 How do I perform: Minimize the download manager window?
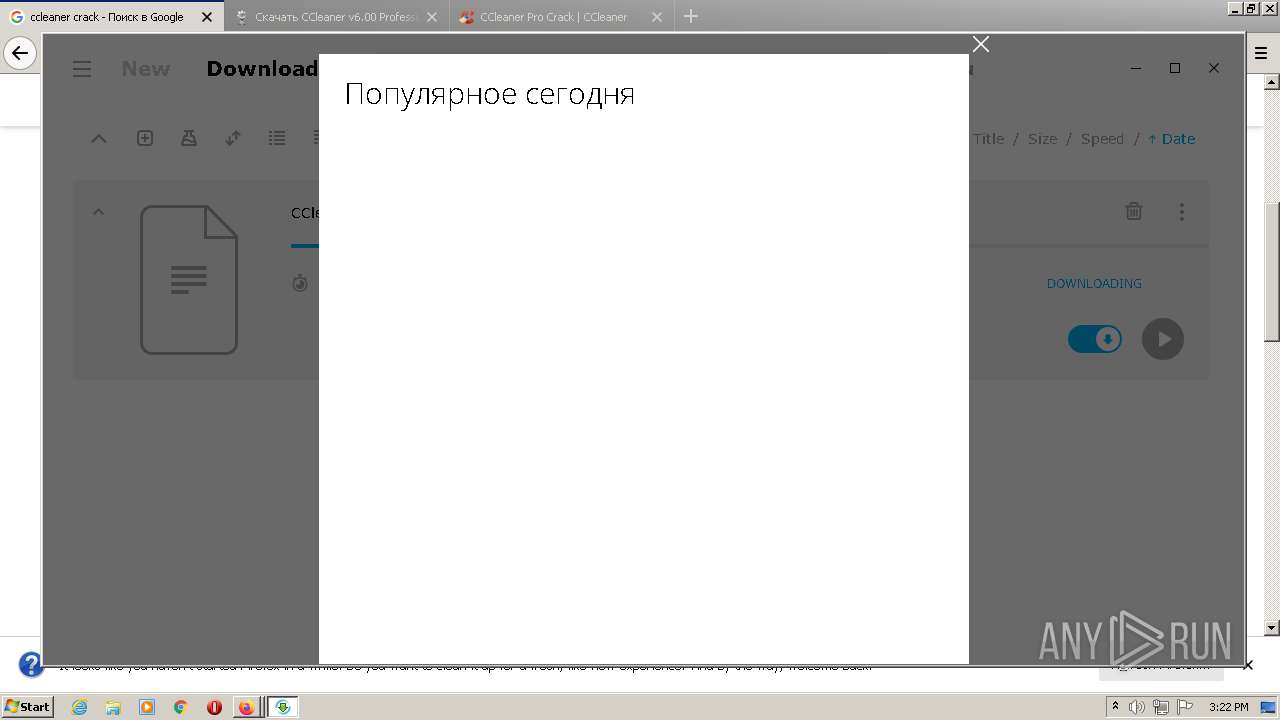pos(1136,68)
